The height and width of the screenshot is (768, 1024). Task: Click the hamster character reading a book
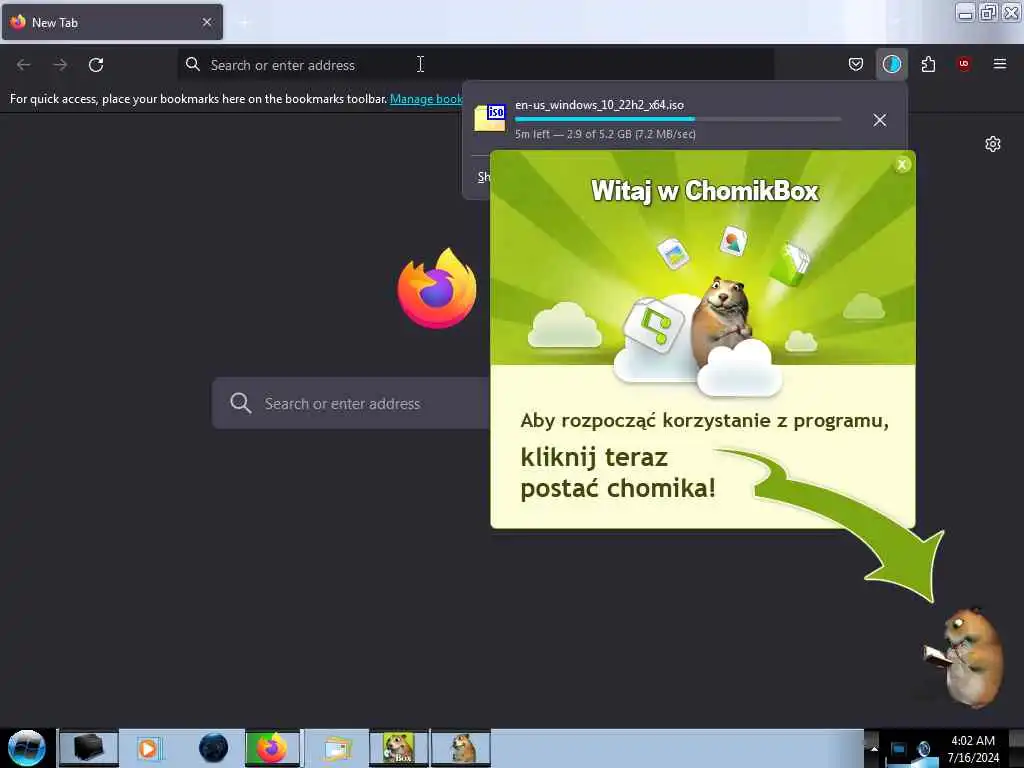[965, 657]
